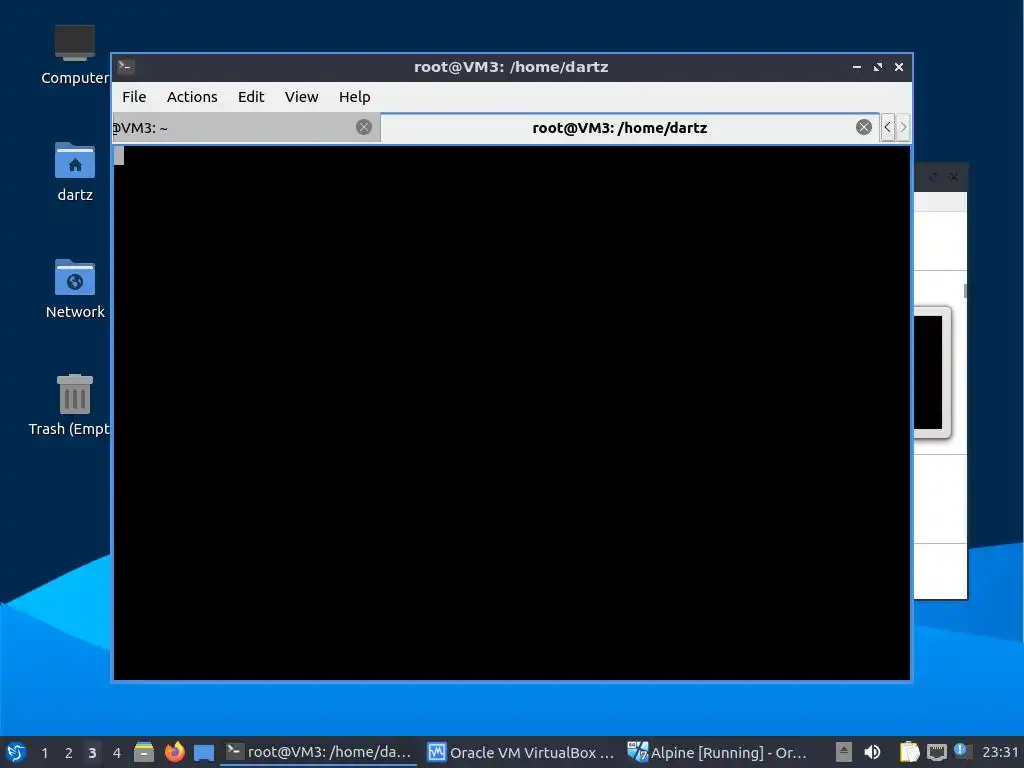
Task: Click the VM preview thumbnail in the VirtualBox window
Action: 931,372
